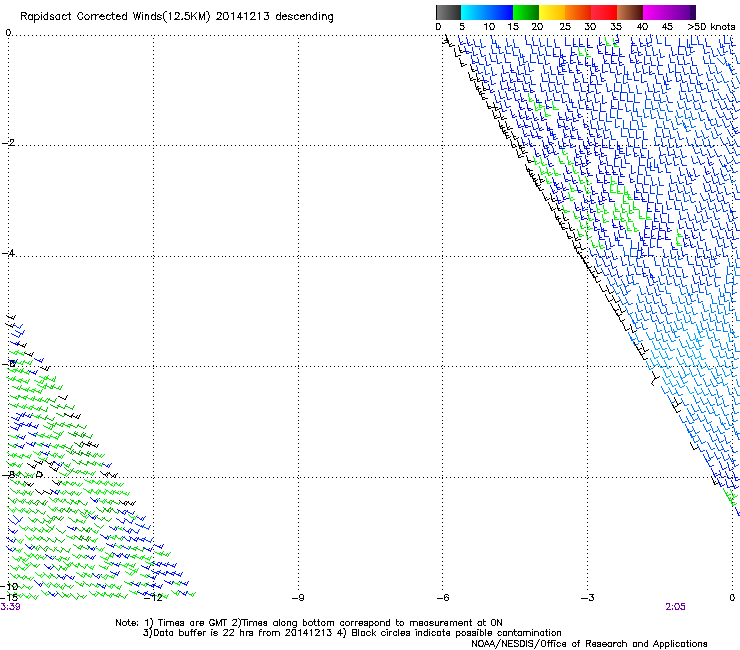The width and height of the screenshot is (740, 650).
Task: Click the word 'descending' in the title
Action: coord(304,17)
